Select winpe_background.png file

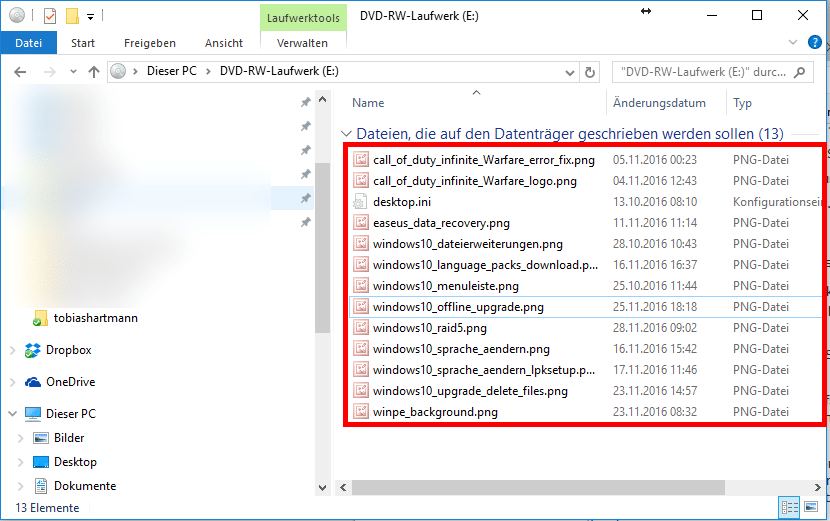point(435,412)
